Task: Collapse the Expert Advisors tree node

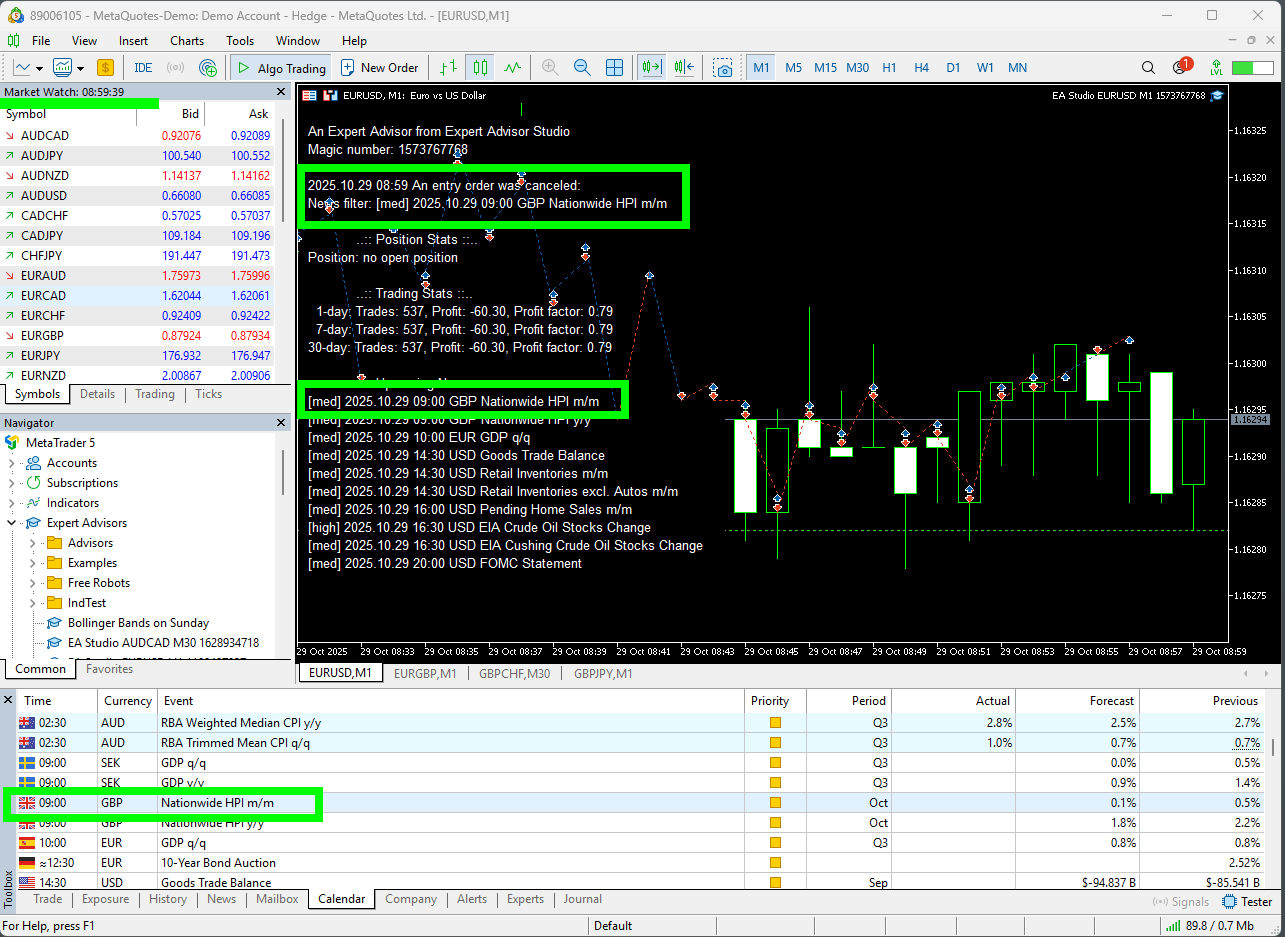Action: [x=12, y=523]
